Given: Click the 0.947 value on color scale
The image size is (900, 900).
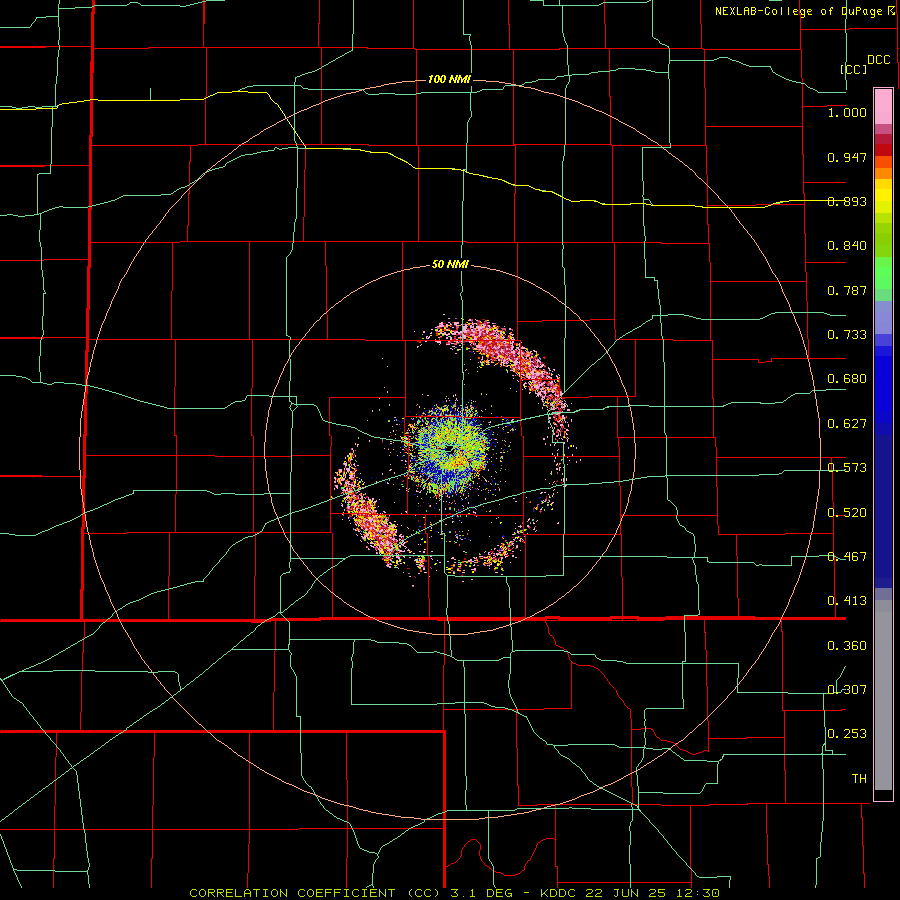Looking at the screenshot, I should [x=847, y=157].
